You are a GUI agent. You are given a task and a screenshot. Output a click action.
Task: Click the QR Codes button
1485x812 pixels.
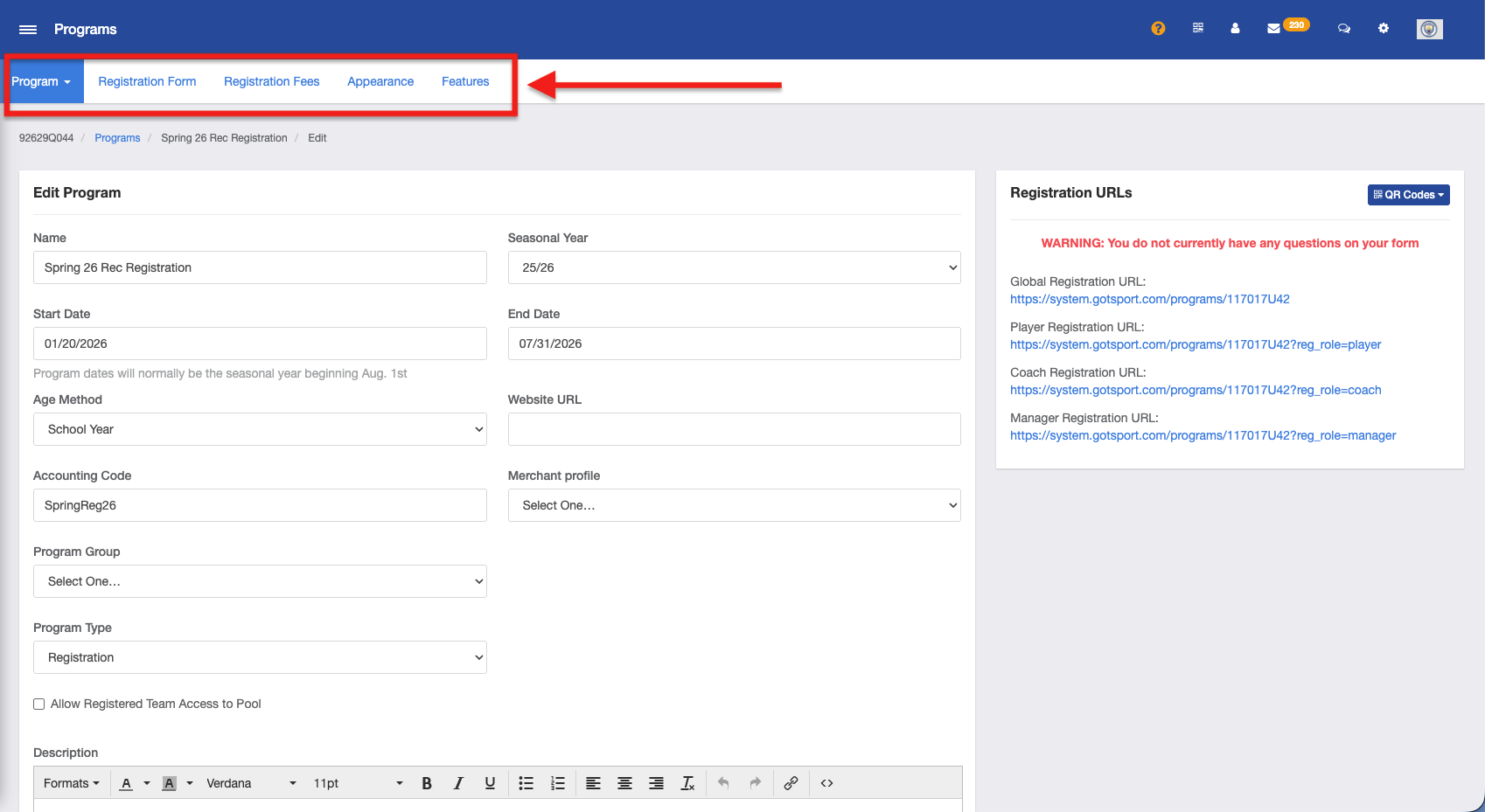click(1408, 195)
